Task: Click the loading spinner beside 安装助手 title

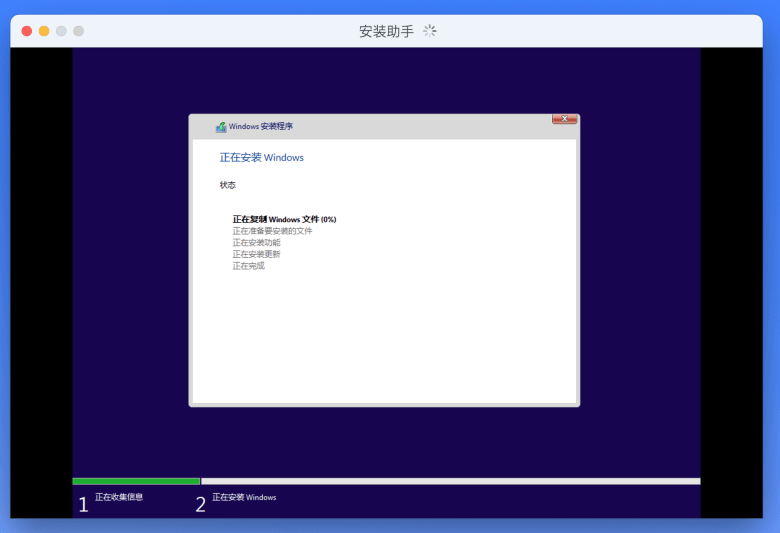Action: coord(430,31)
